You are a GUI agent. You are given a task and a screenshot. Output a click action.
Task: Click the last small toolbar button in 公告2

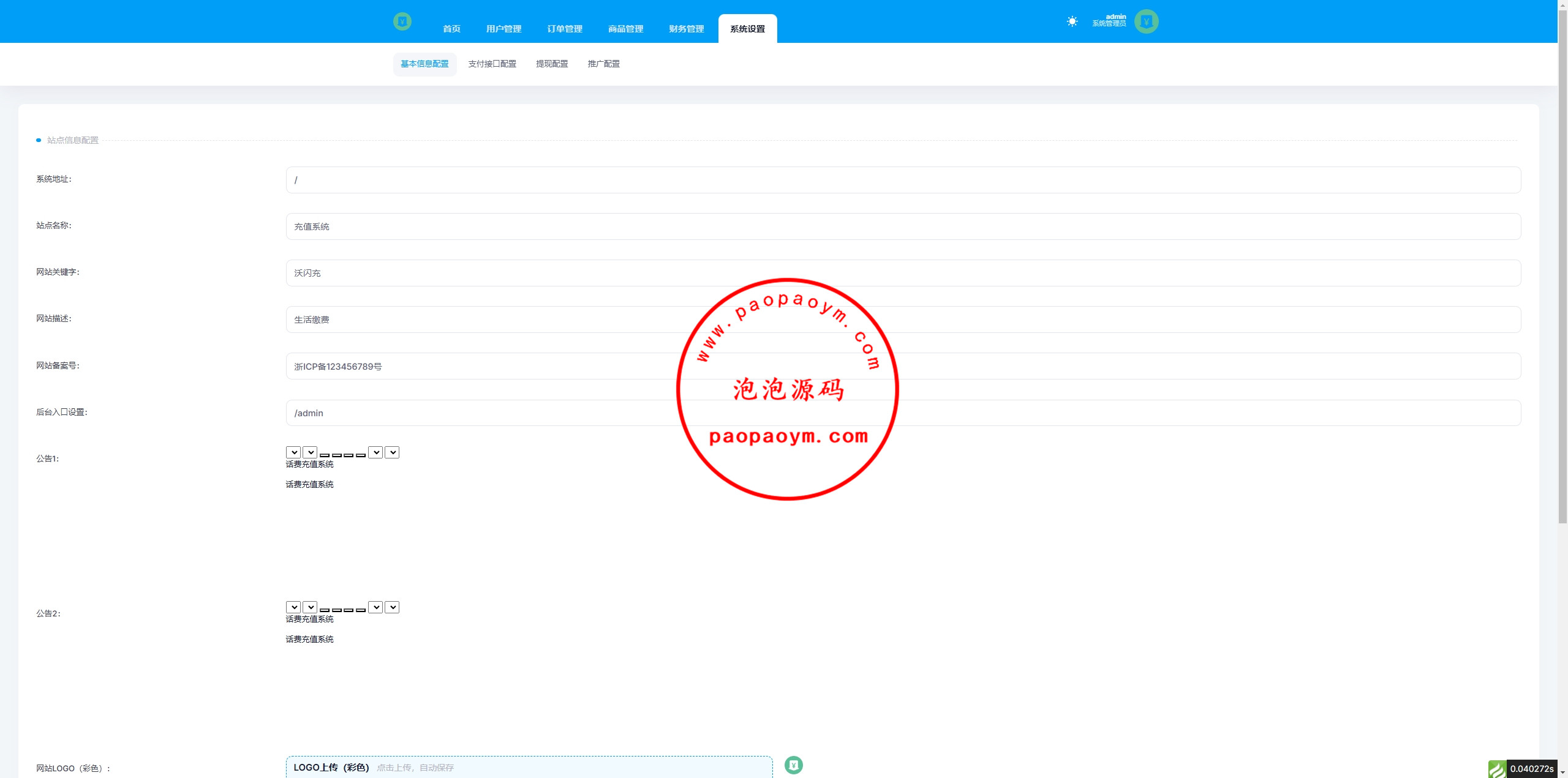[x=361, y=610]
